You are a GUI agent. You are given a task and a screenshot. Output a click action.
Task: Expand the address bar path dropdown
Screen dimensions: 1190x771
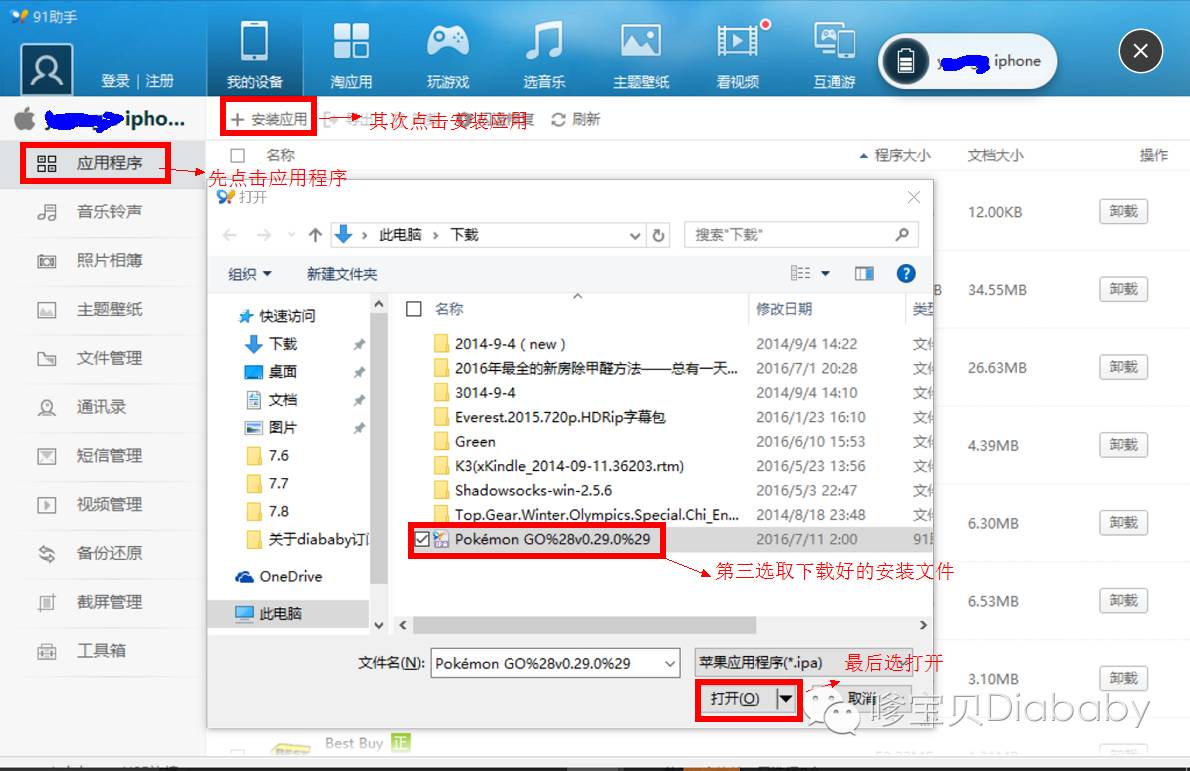click(634, 235)
